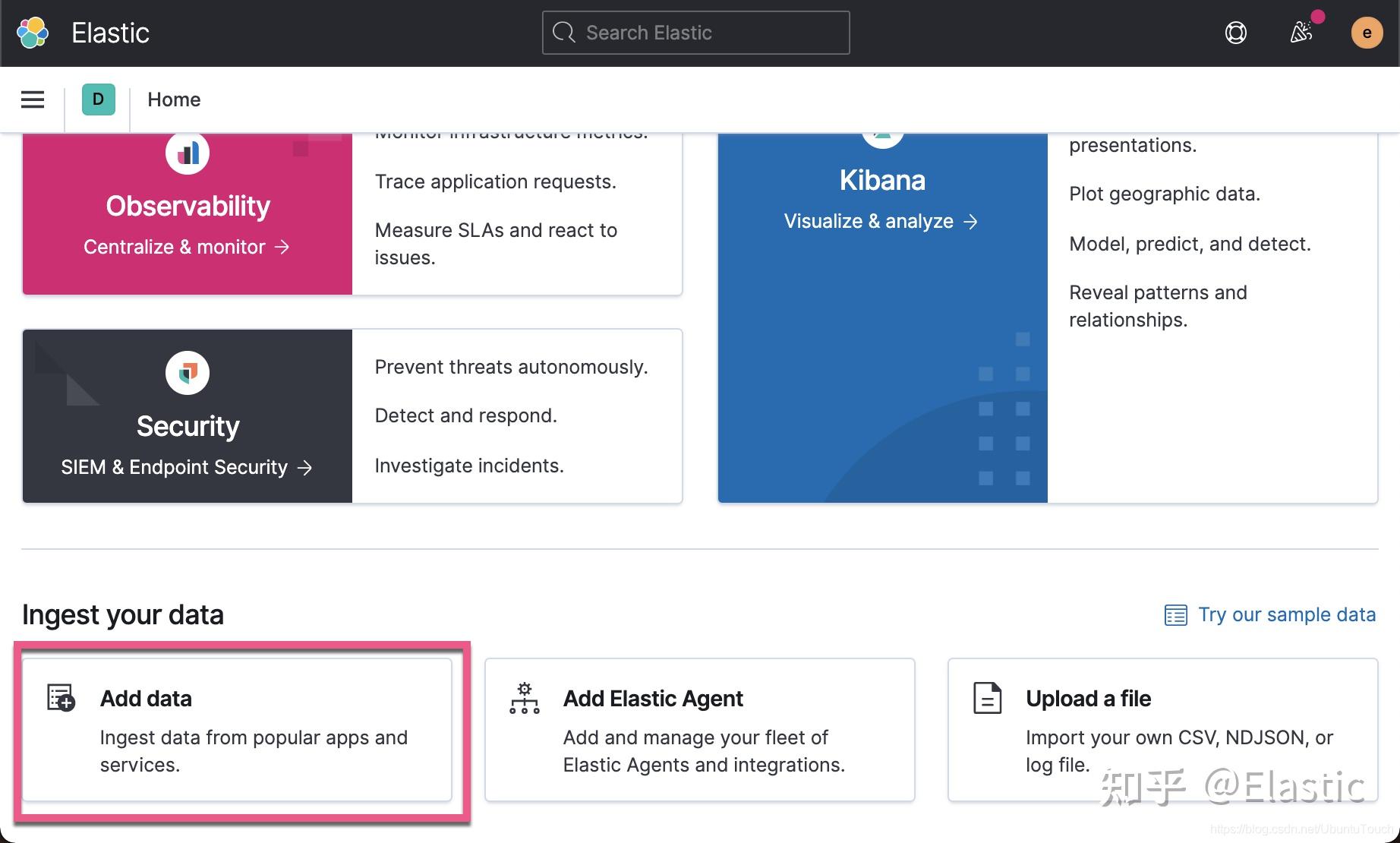Open the main navigation hamburger menu
The height and width of the screenshot is (843, 1400).
coord(32,99)
